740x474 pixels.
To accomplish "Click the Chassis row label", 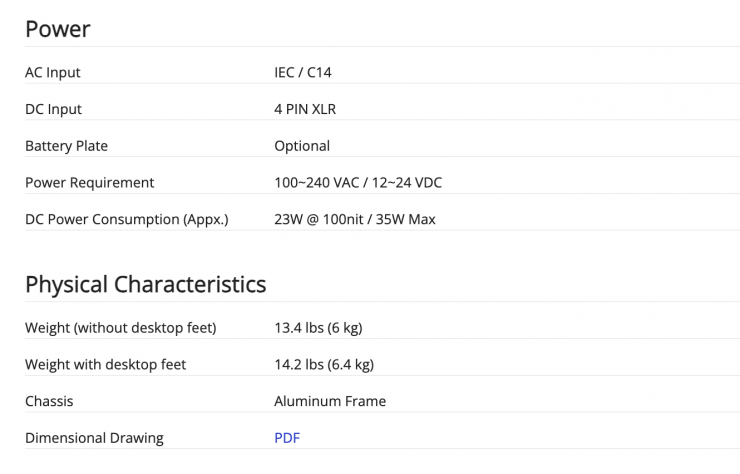I will point(49,401).
